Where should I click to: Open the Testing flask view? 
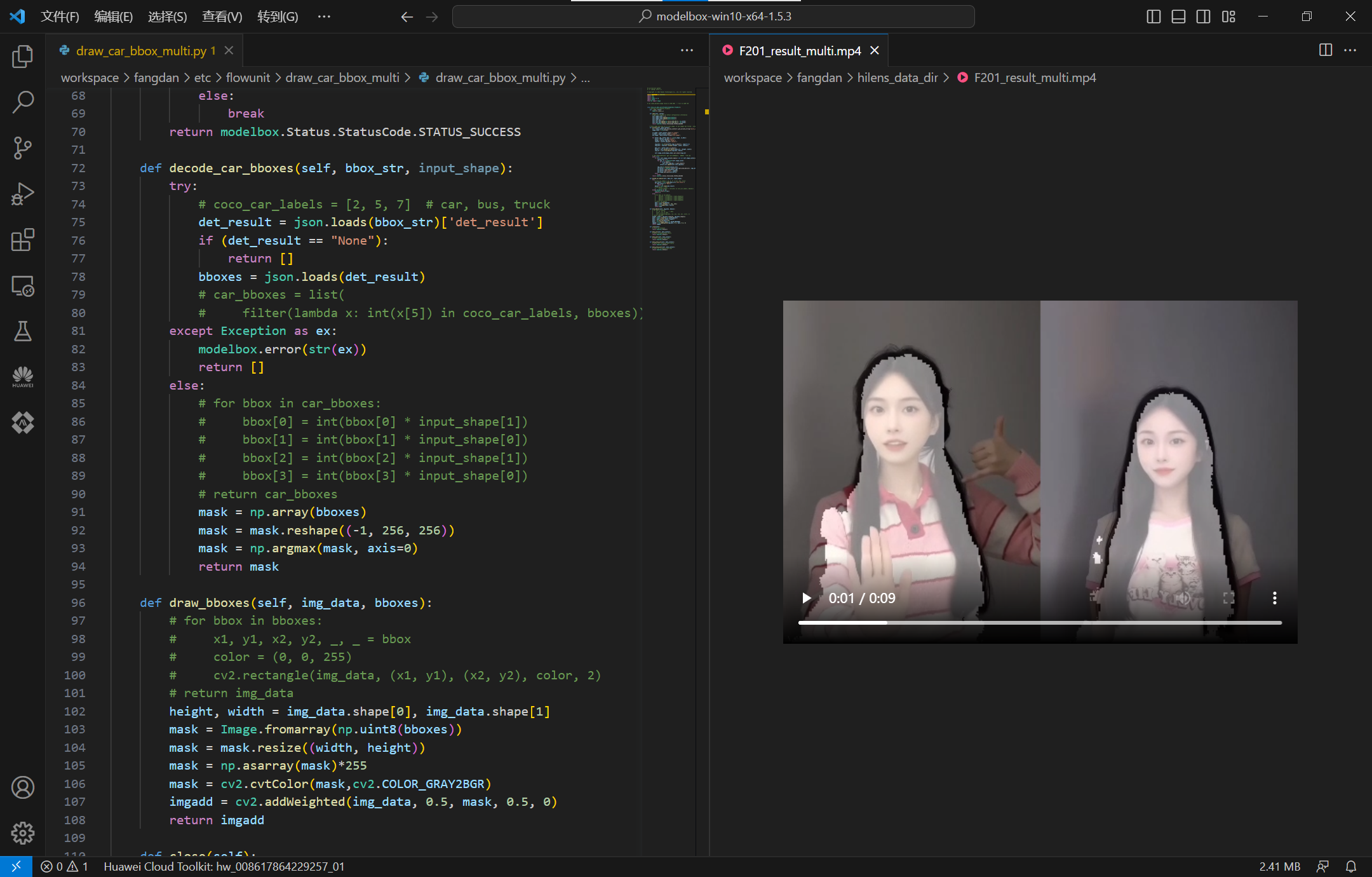coord(23,331)
